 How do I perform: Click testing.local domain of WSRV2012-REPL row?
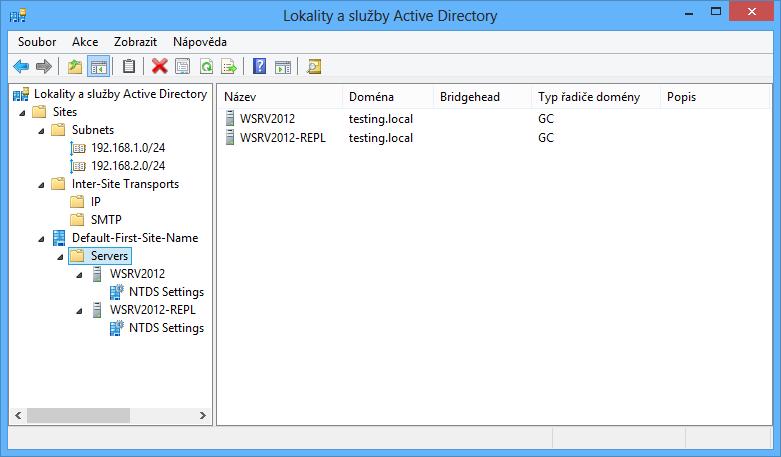[x=381, y=137]
